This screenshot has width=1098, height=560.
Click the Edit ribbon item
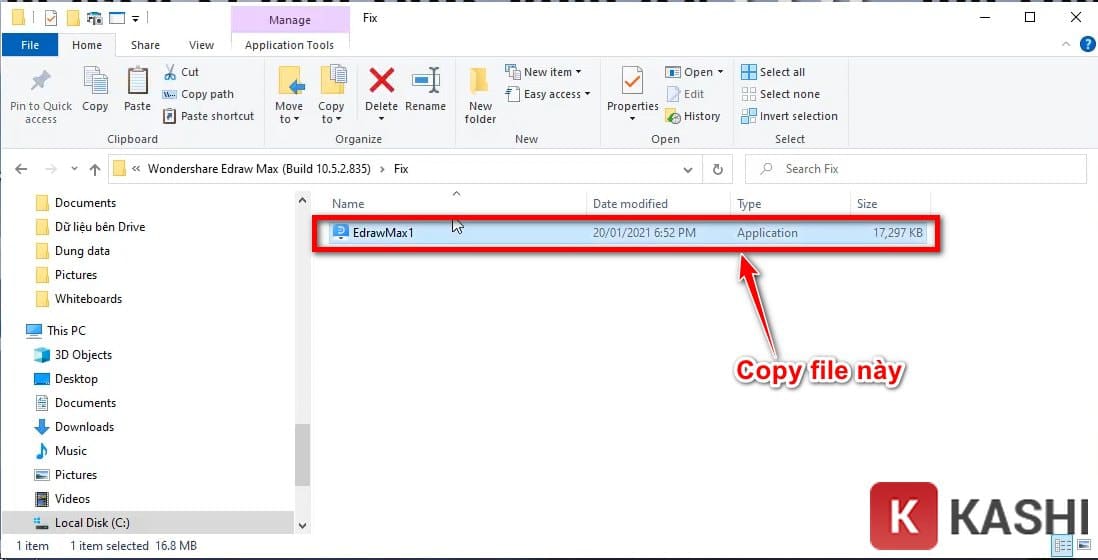coord(686,94)
